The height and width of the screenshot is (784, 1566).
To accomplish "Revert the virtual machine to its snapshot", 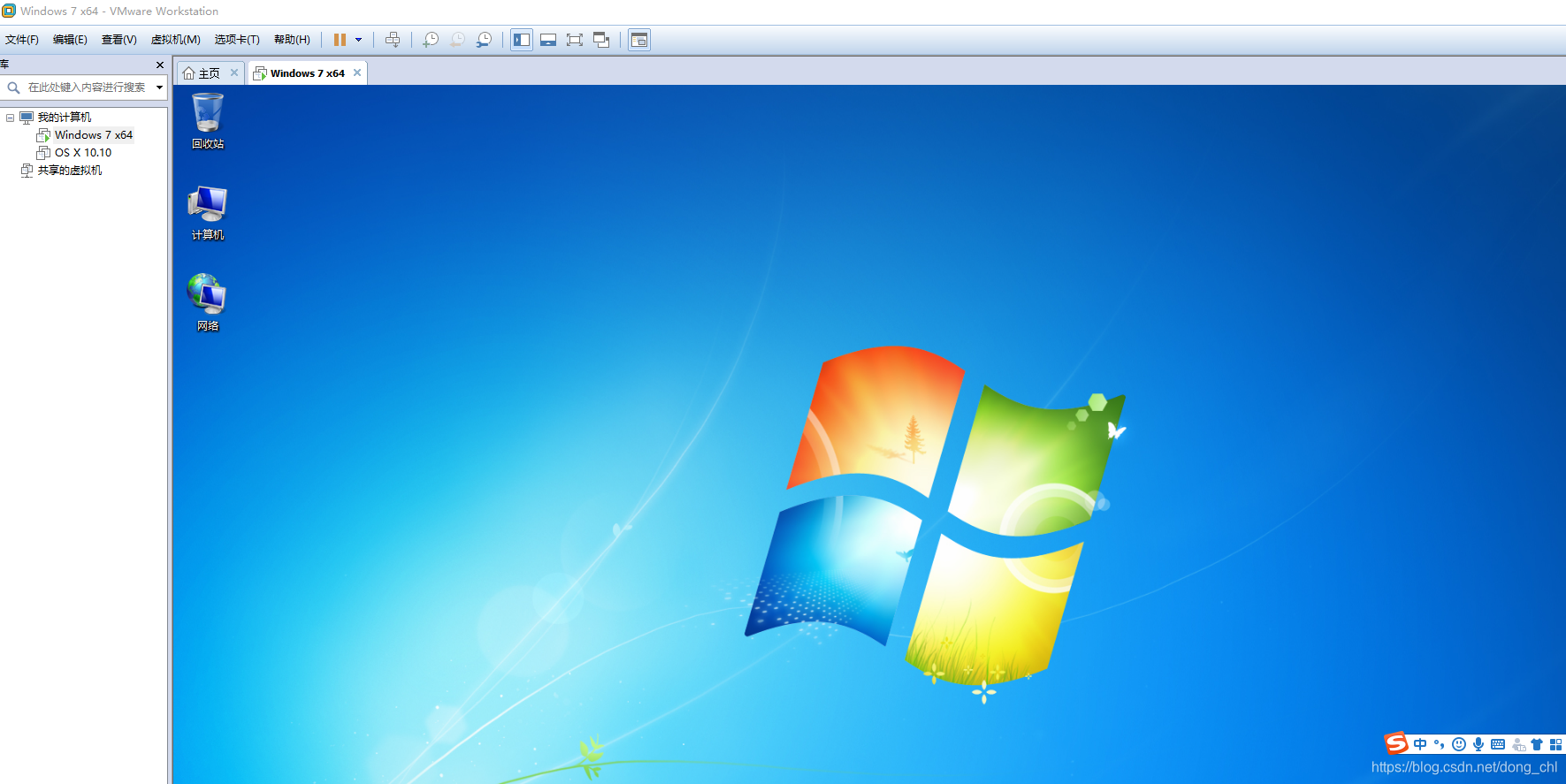I will click(457, 40).
